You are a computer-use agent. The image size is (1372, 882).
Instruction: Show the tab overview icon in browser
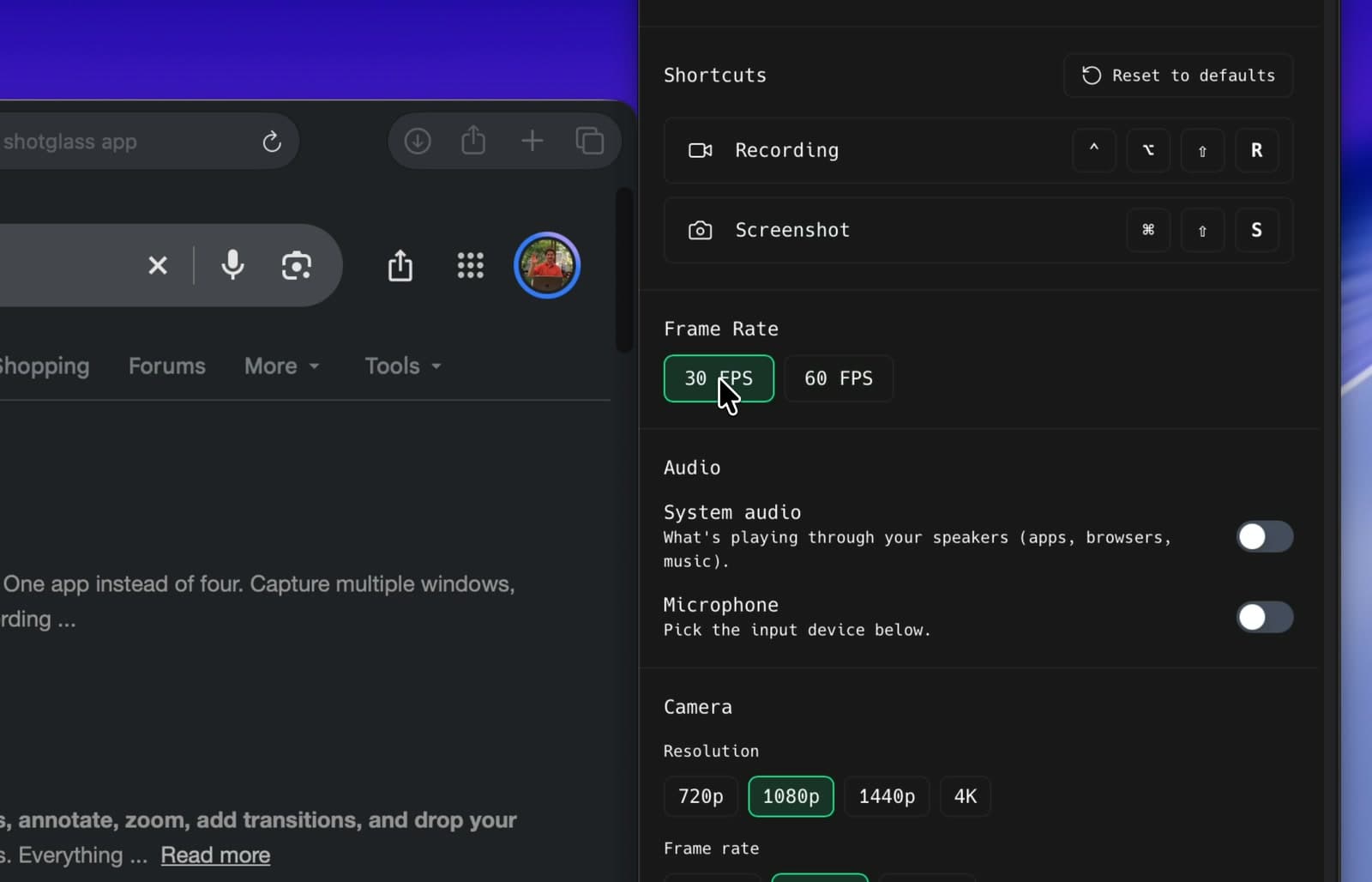[x=590, y=141]
